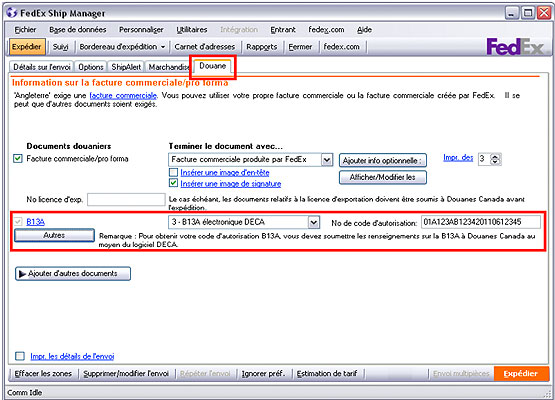Open the fedex.com menu item
This screenshot has width=555, height=400.
pos(326,30)
